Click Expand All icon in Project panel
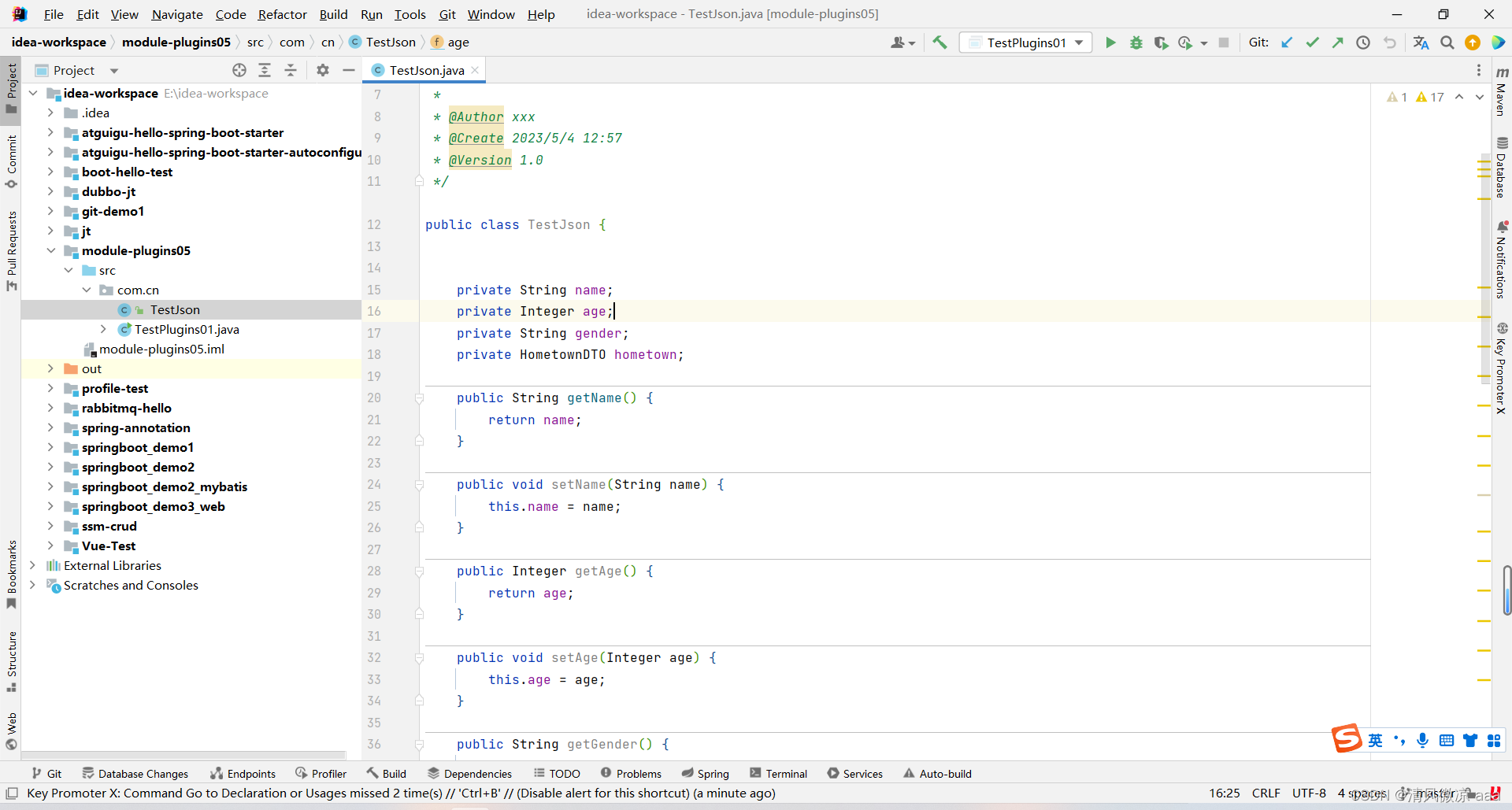1512x810 pixels. 265,70
